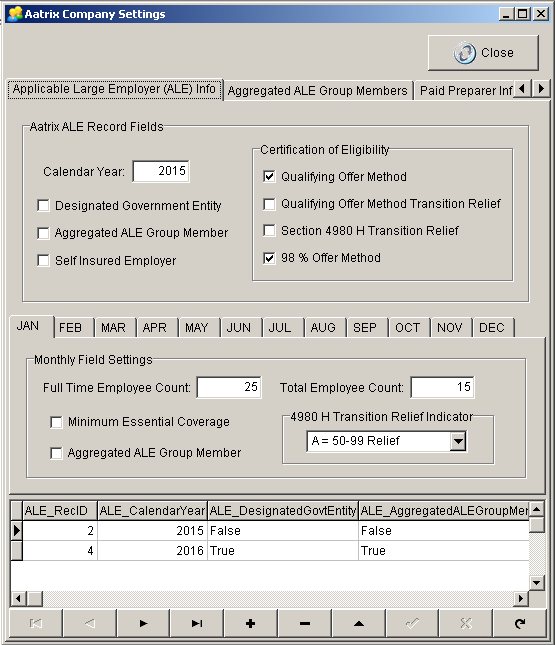Image resolution: width=555 pixels, height=645 pixels.
Task: Check Qualifying Offer Method Transition Relief
Action: [269, 204]
